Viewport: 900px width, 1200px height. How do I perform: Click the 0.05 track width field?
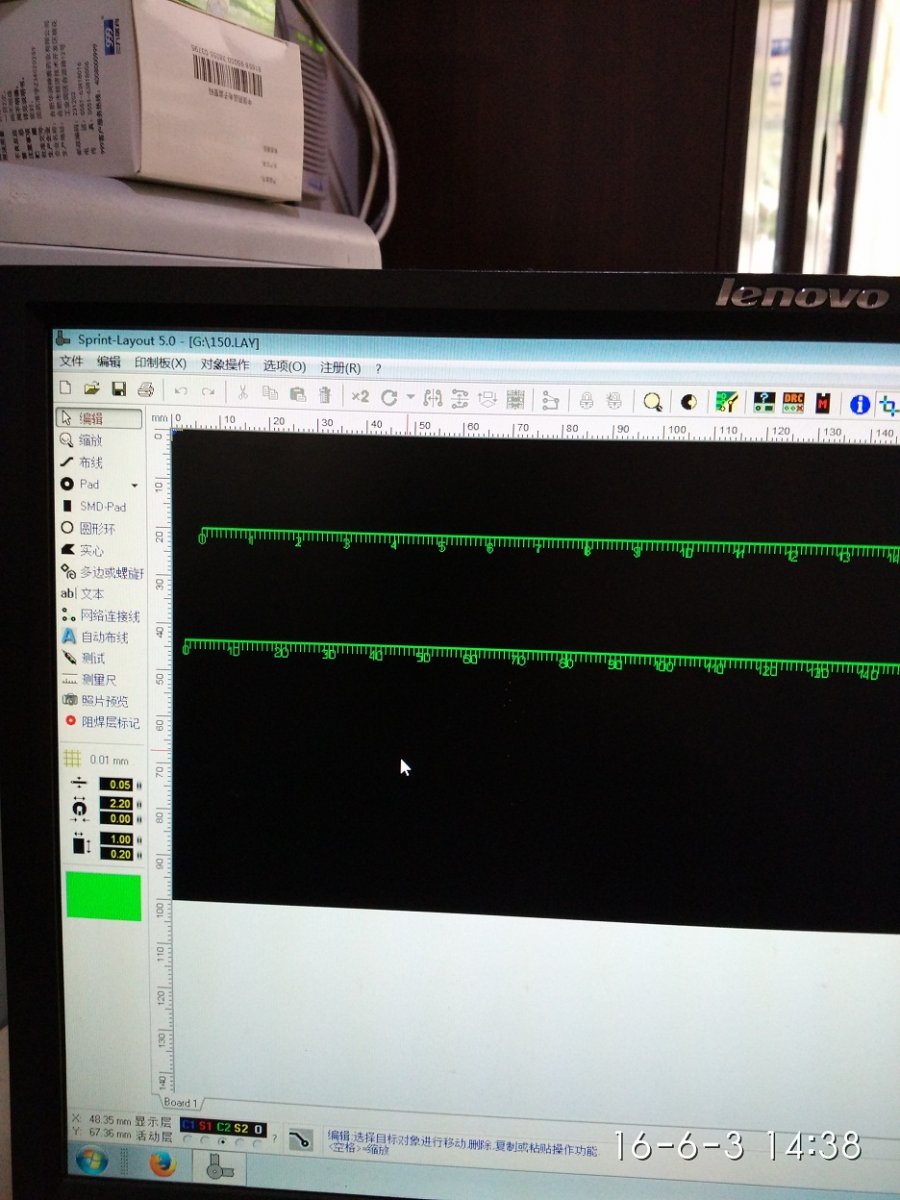click(116, 785)
